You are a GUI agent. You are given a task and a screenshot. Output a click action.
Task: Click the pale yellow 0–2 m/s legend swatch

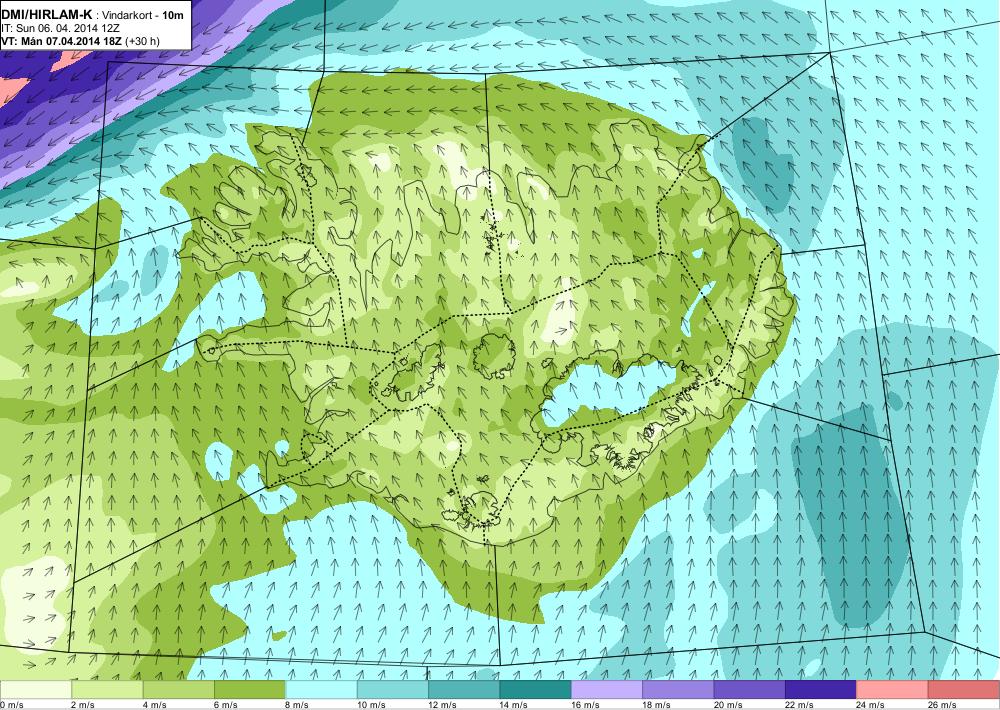tap(36, 690)
